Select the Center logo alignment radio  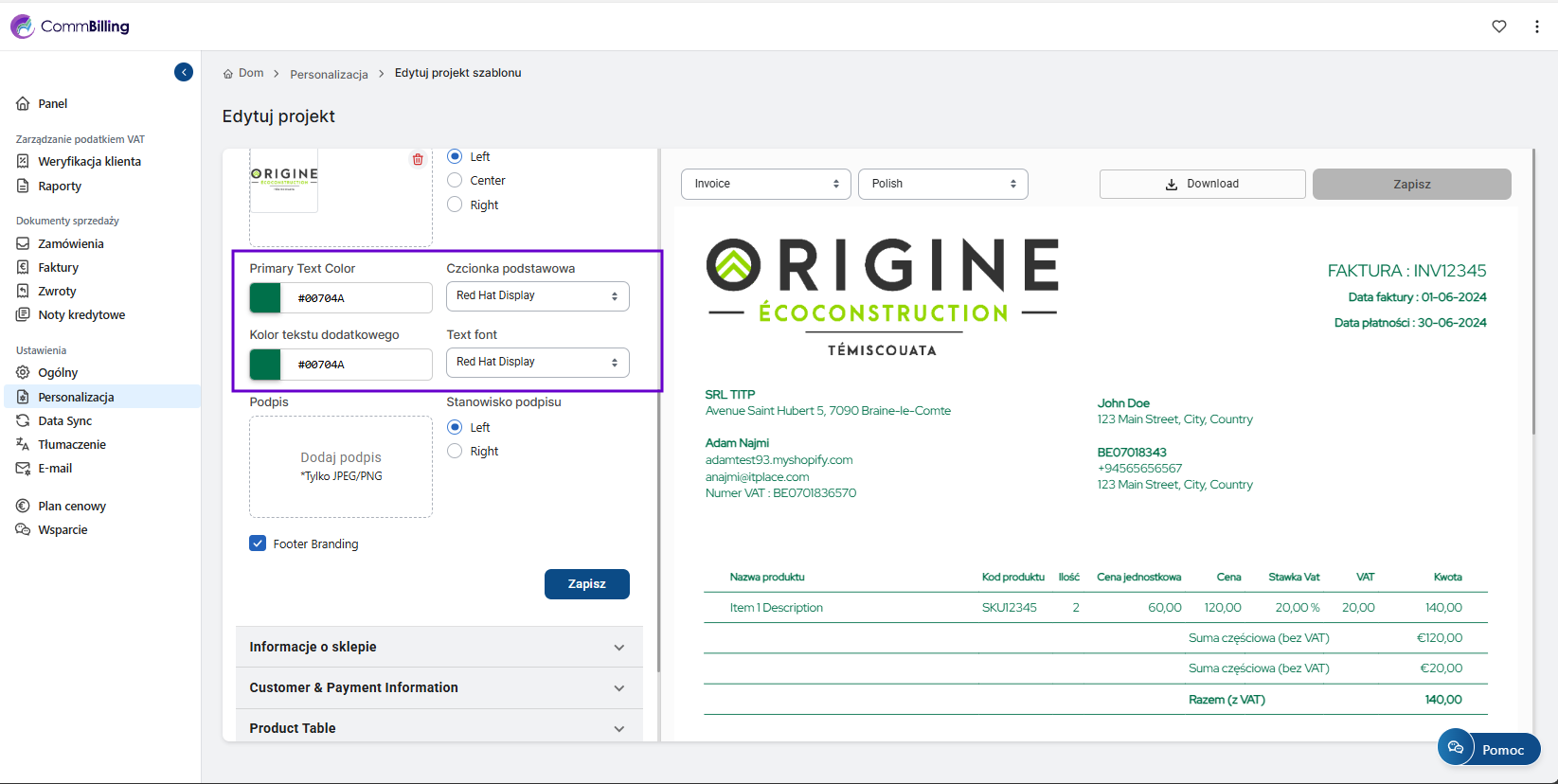click(x=455, y=181)
